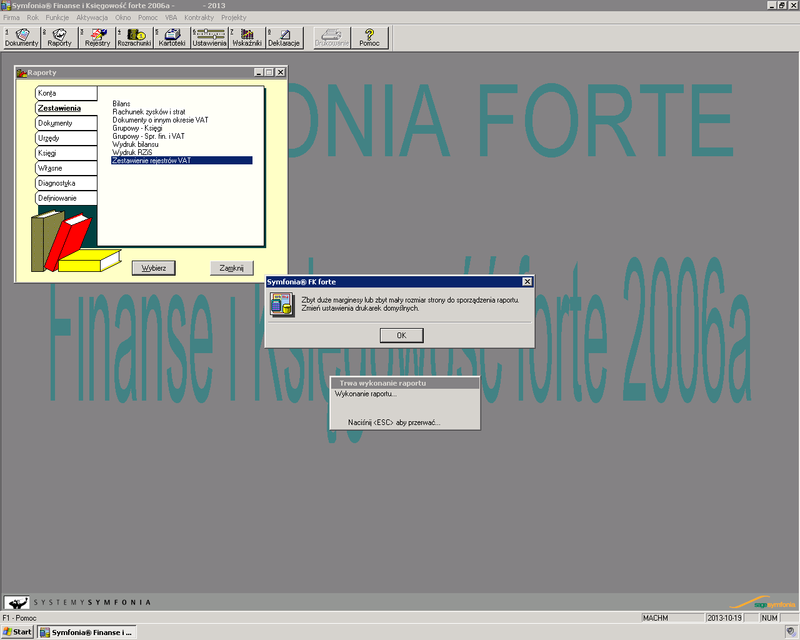Select Grupowy - Spr. fin. i VAT report

(148, 136)
